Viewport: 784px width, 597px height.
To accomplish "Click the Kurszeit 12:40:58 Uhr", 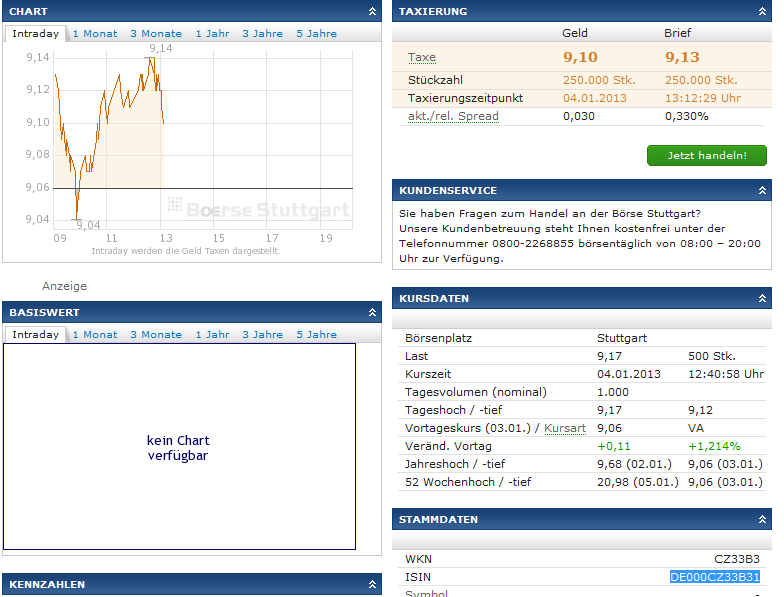I will (x=726, y=374).
